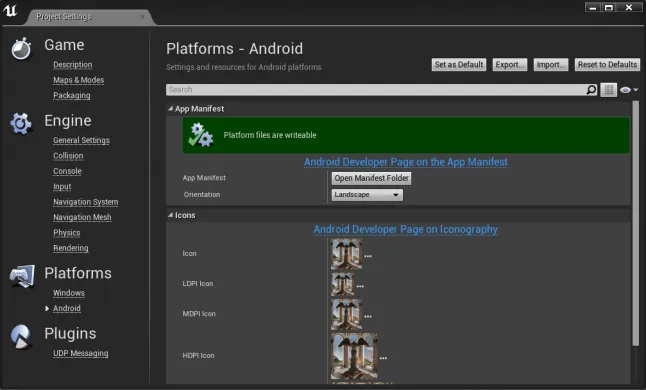The image size is (646, 390).
Task: Click the ellipsis next to HDPI Icon
Action: pyautogui.click(x=383, y=358)
